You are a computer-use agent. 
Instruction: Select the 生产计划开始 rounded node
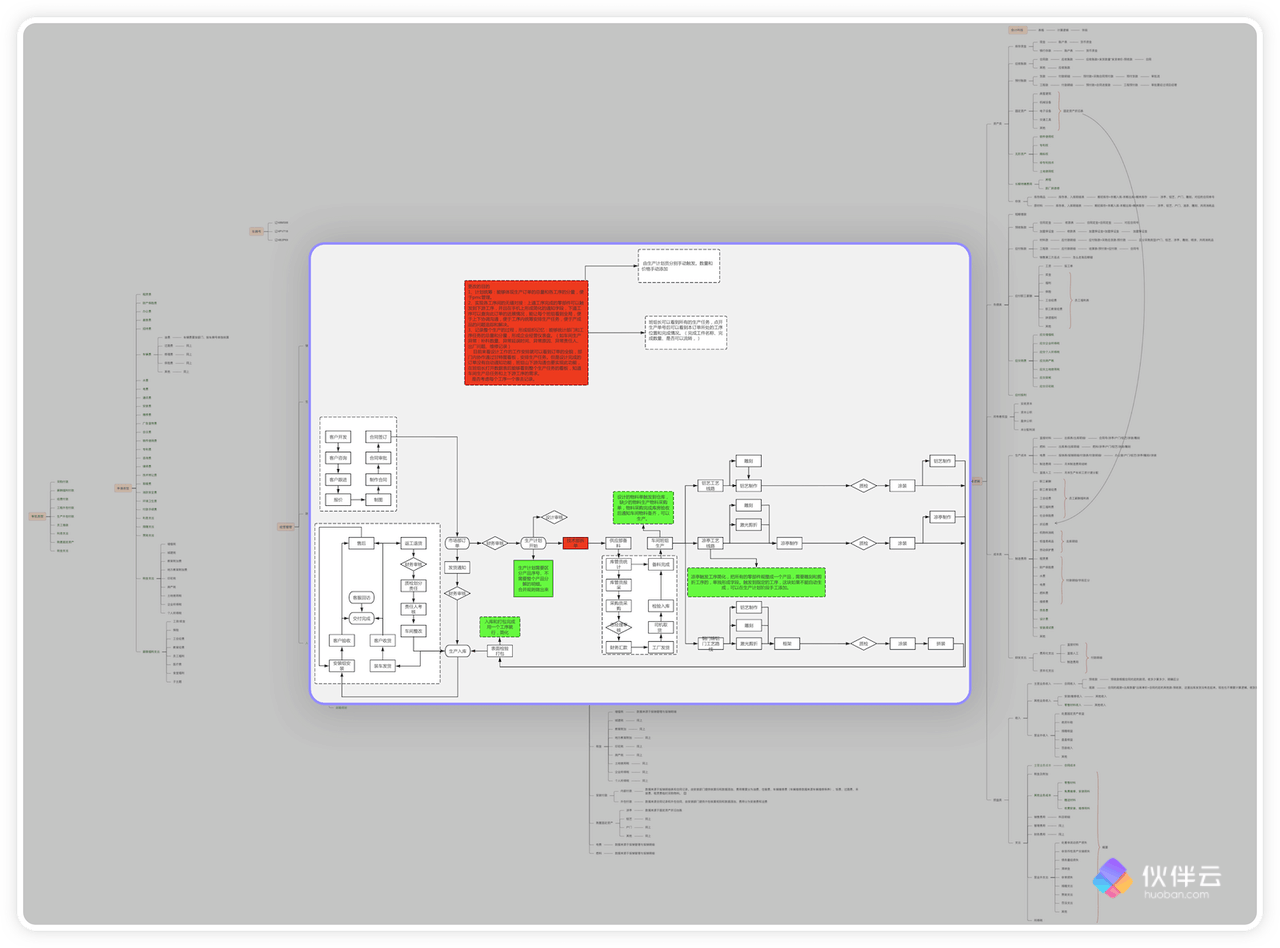pos(533,543)
